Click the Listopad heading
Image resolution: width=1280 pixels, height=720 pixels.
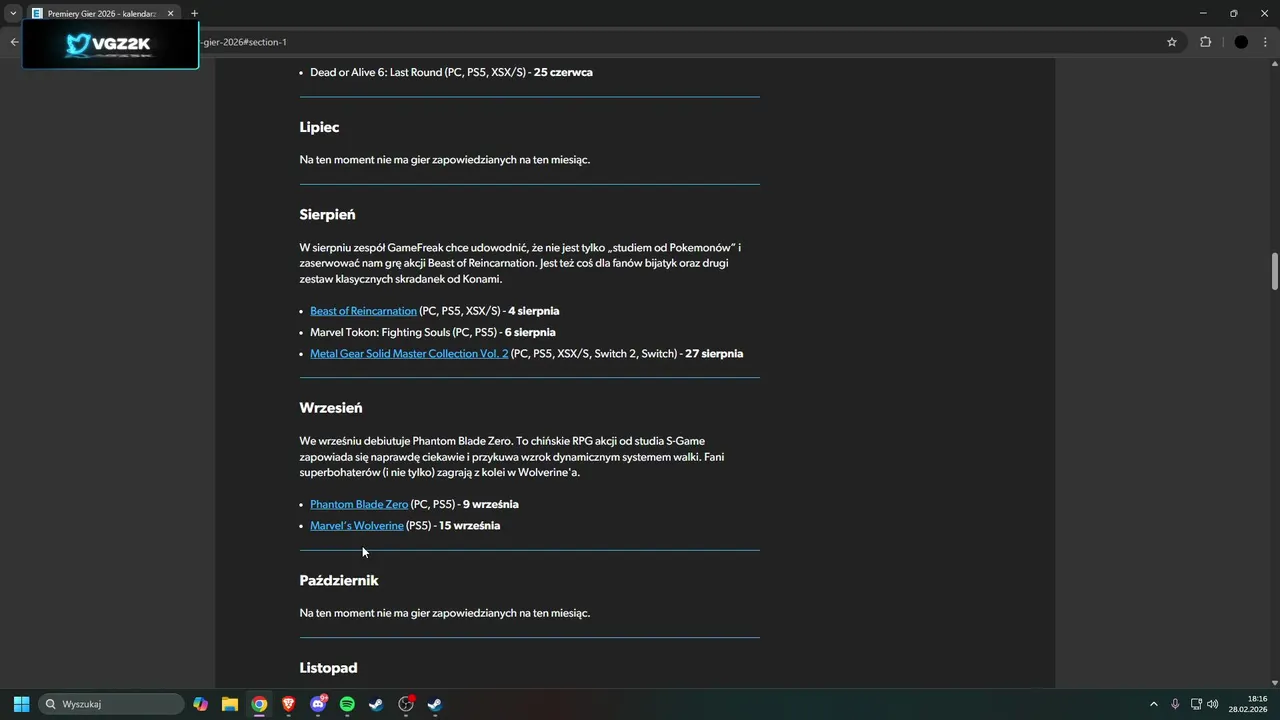pyautogui.click(x=328, y=668)
